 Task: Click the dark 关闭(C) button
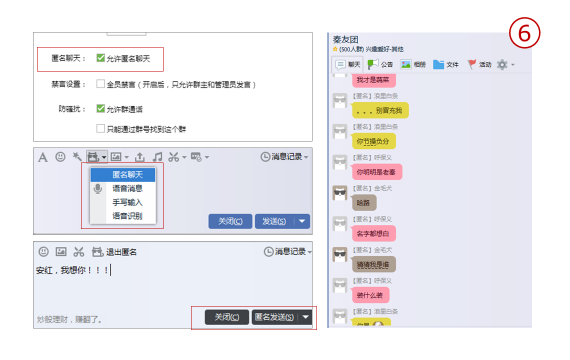click(227, 317)
